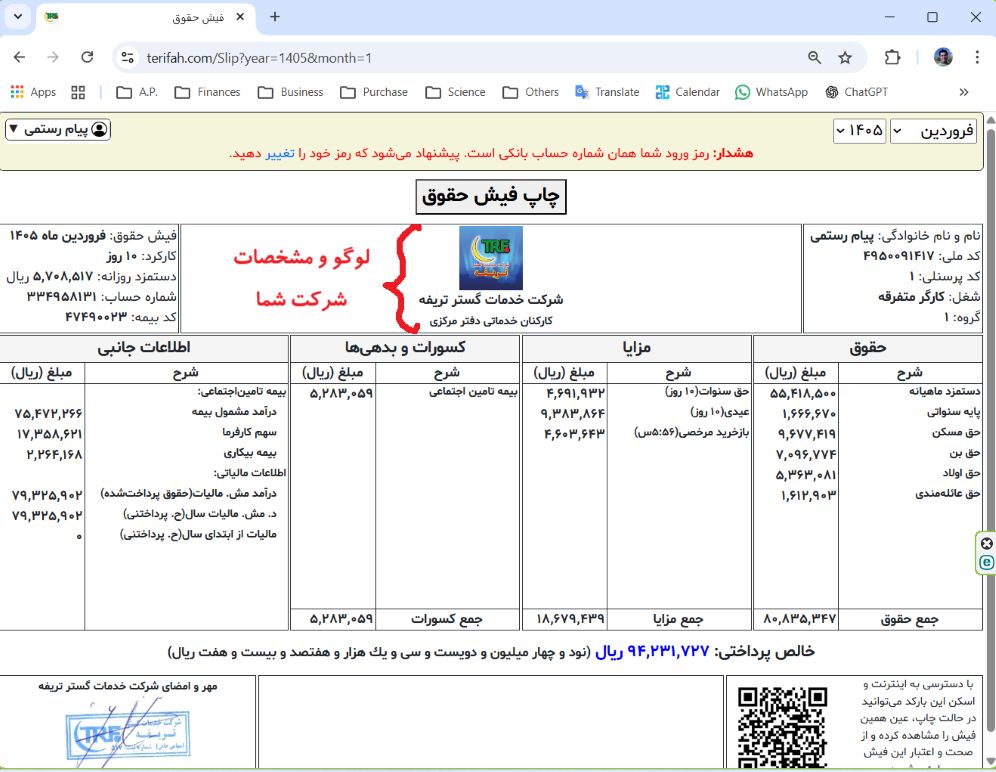Close the فیش حقوق tab
Viewport: 996px width, 772px height.
240,17
